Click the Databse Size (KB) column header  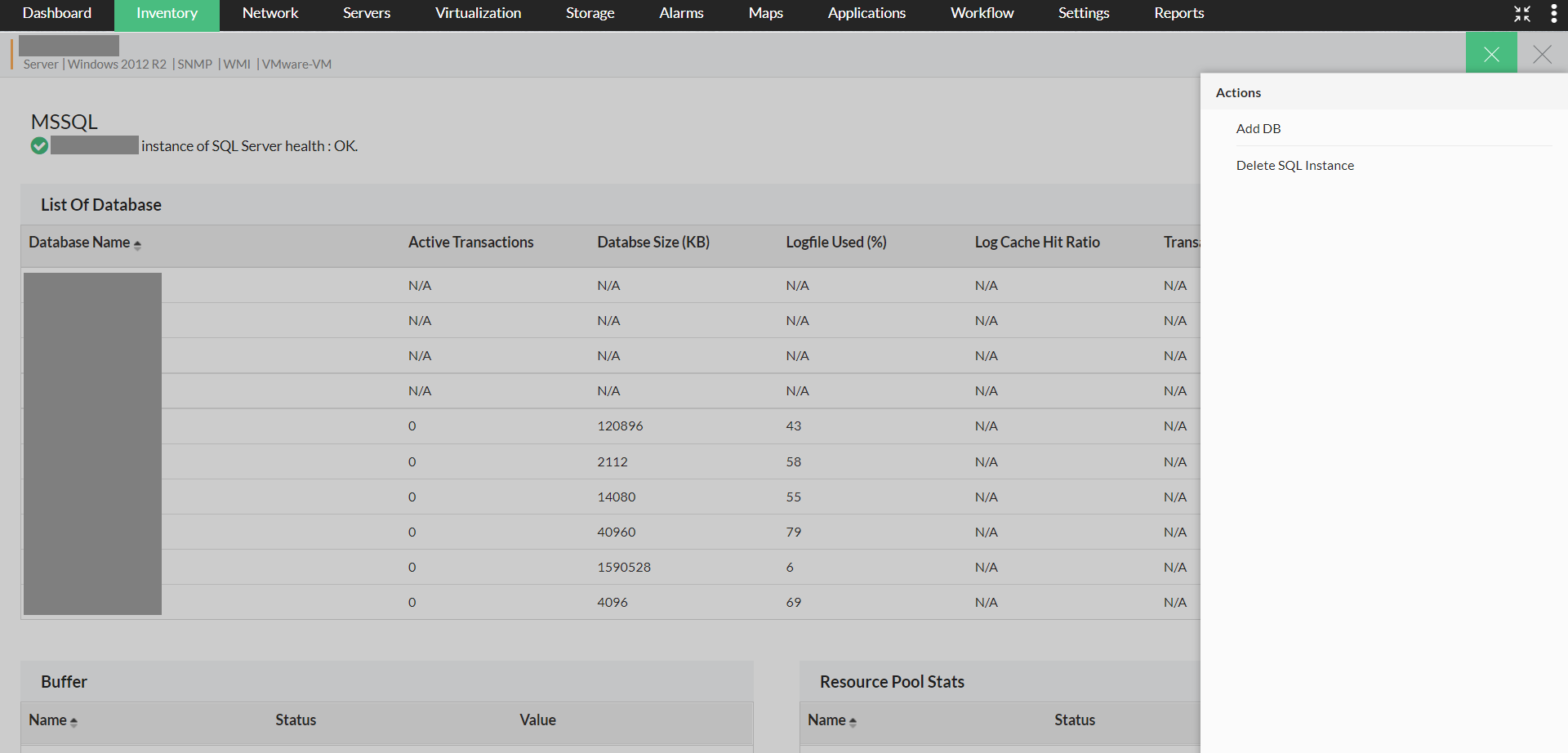653,242
